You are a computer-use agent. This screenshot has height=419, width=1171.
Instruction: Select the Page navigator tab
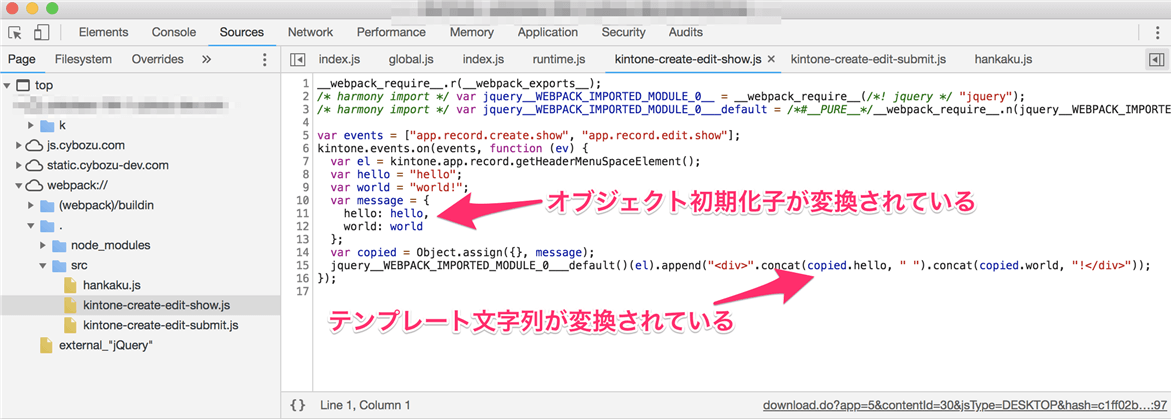pos(22,59)
